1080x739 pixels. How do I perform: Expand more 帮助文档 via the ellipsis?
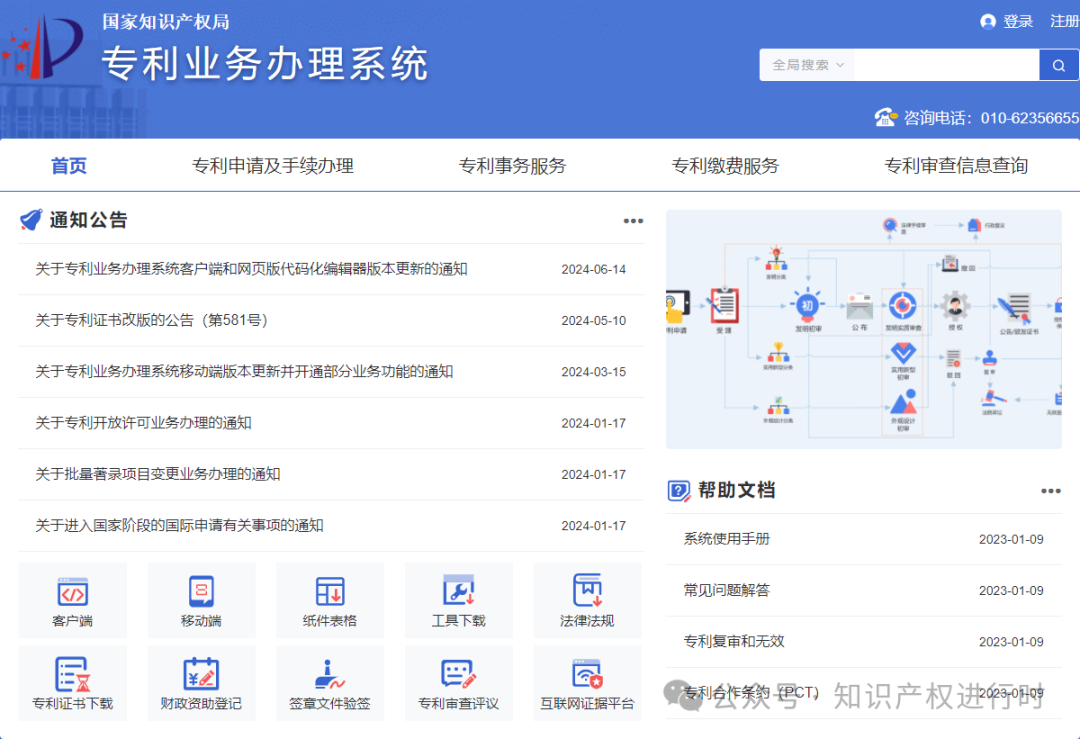[1050, 491]
